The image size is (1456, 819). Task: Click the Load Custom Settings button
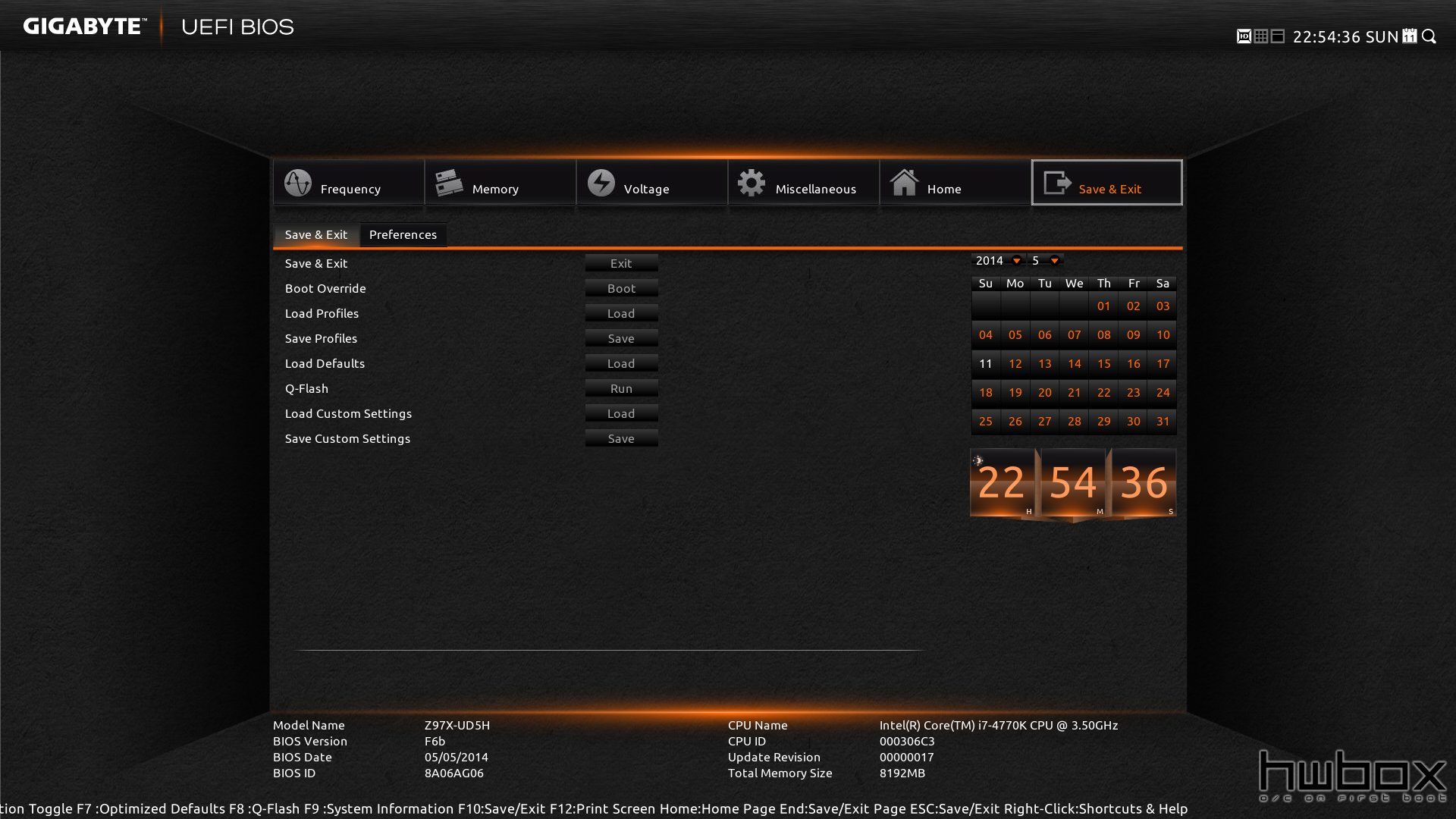click(621, 413)
